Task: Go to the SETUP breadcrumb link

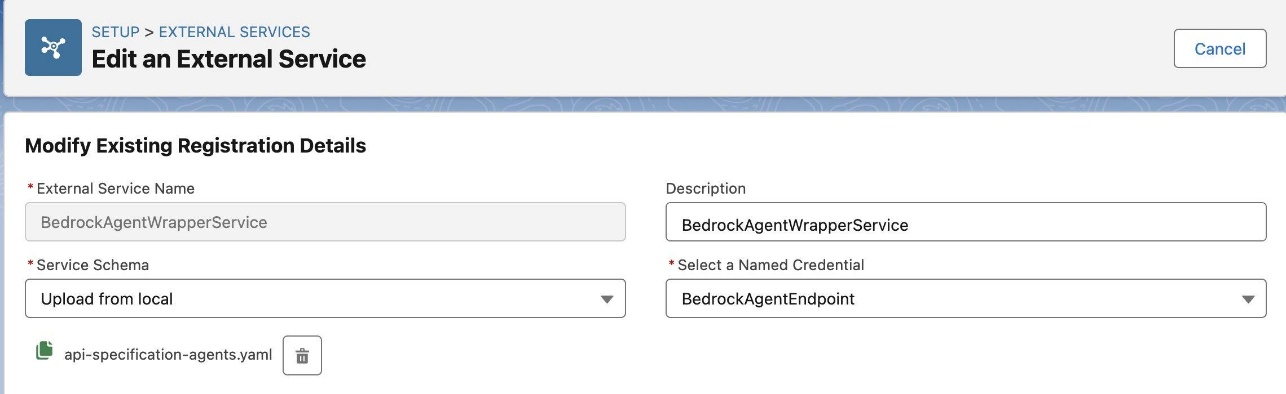Action: tap(115, 32)
